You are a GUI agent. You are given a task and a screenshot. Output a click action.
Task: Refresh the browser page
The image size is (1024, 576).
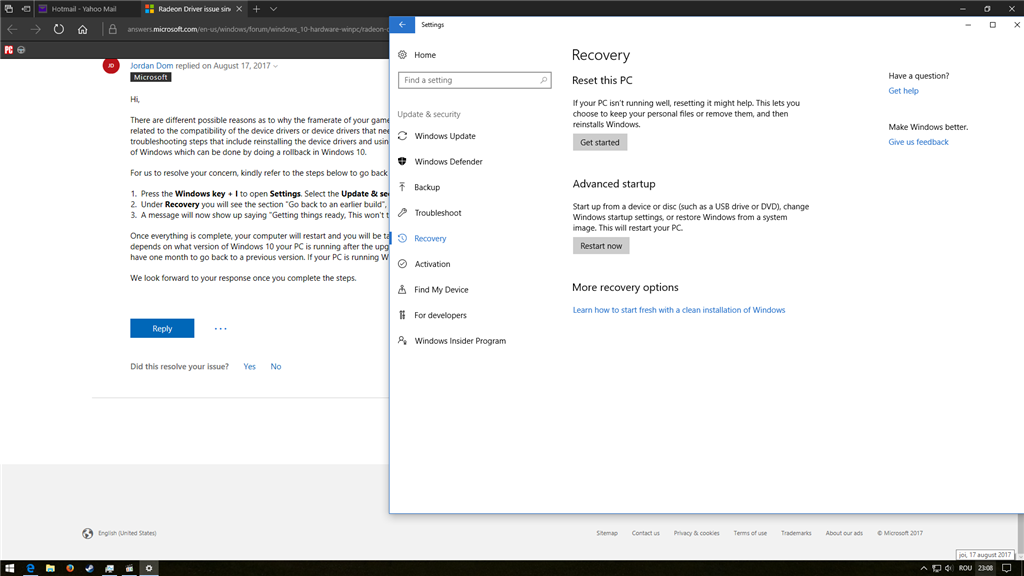pos(59,29)
